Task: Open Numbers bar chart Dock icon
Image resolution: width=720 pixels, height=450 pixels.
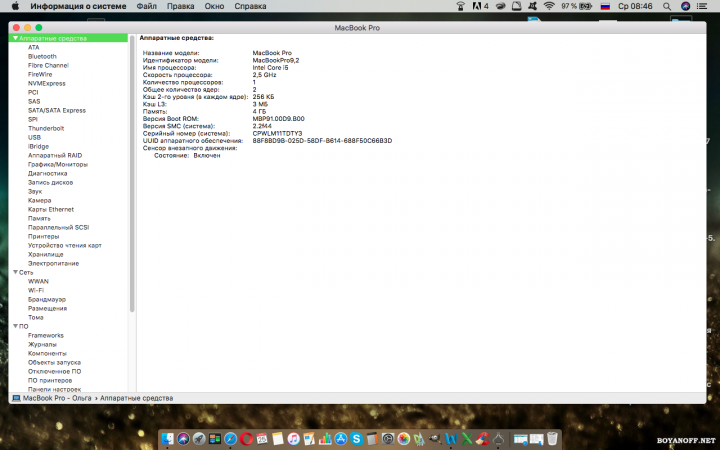Action: 325,439
